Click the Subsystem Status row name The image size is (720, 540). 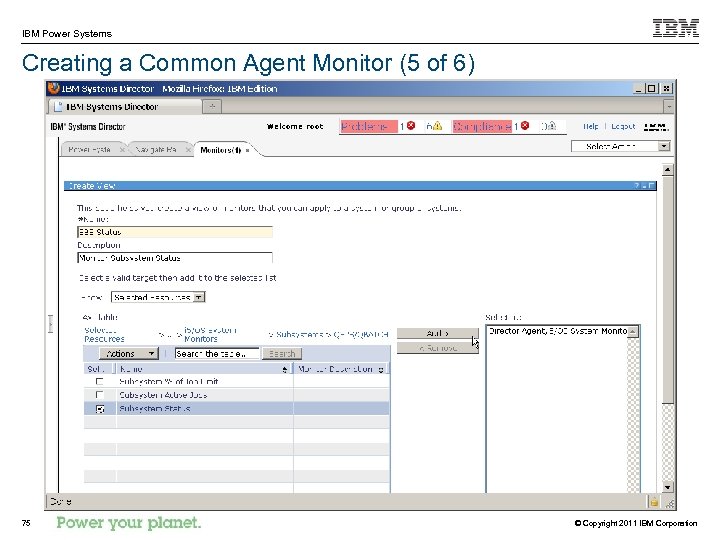click(x=155, y=408)
